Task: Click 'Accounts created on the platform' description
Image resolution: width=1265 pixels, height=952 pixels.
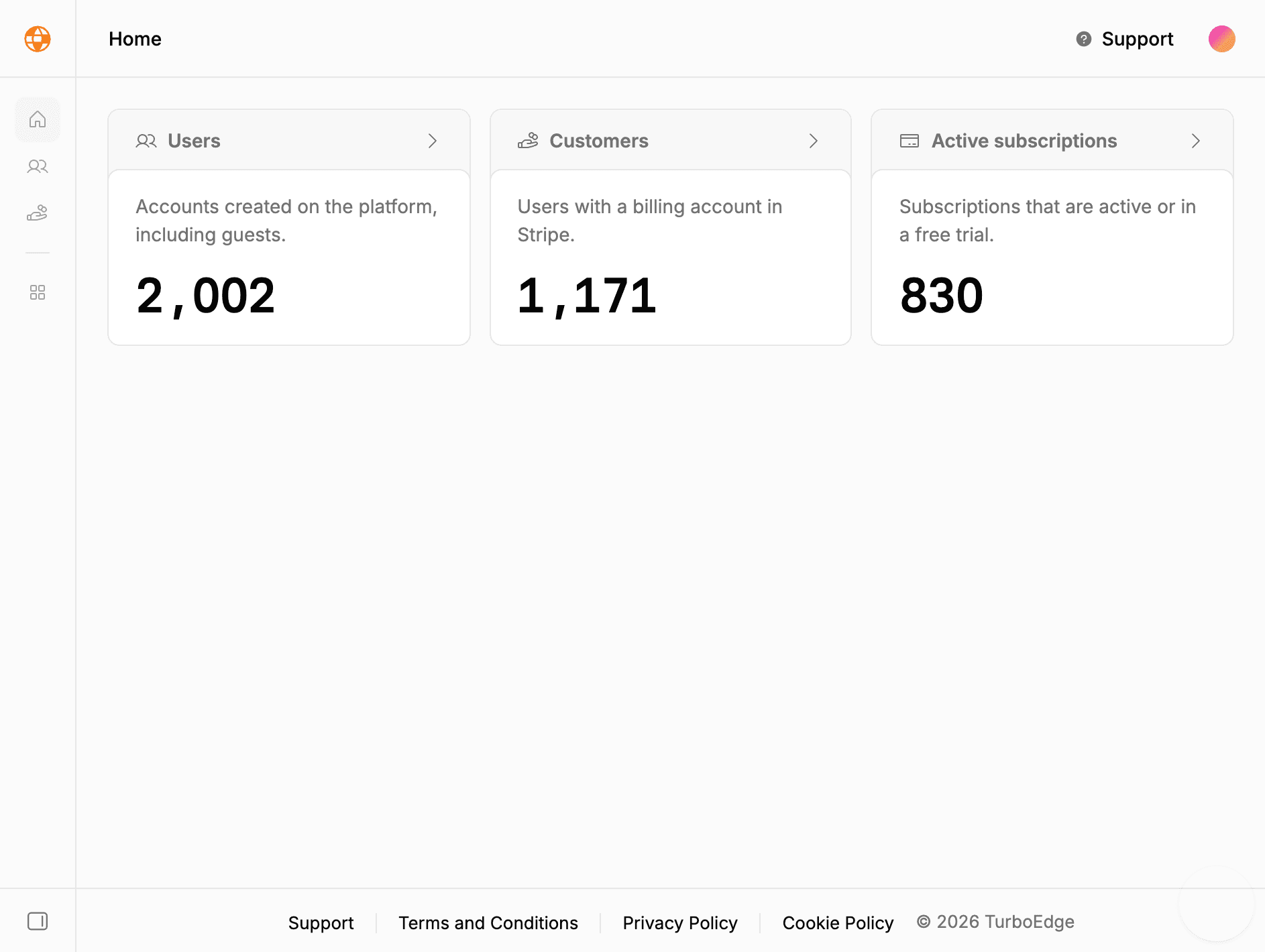Action: coord(286,221)
